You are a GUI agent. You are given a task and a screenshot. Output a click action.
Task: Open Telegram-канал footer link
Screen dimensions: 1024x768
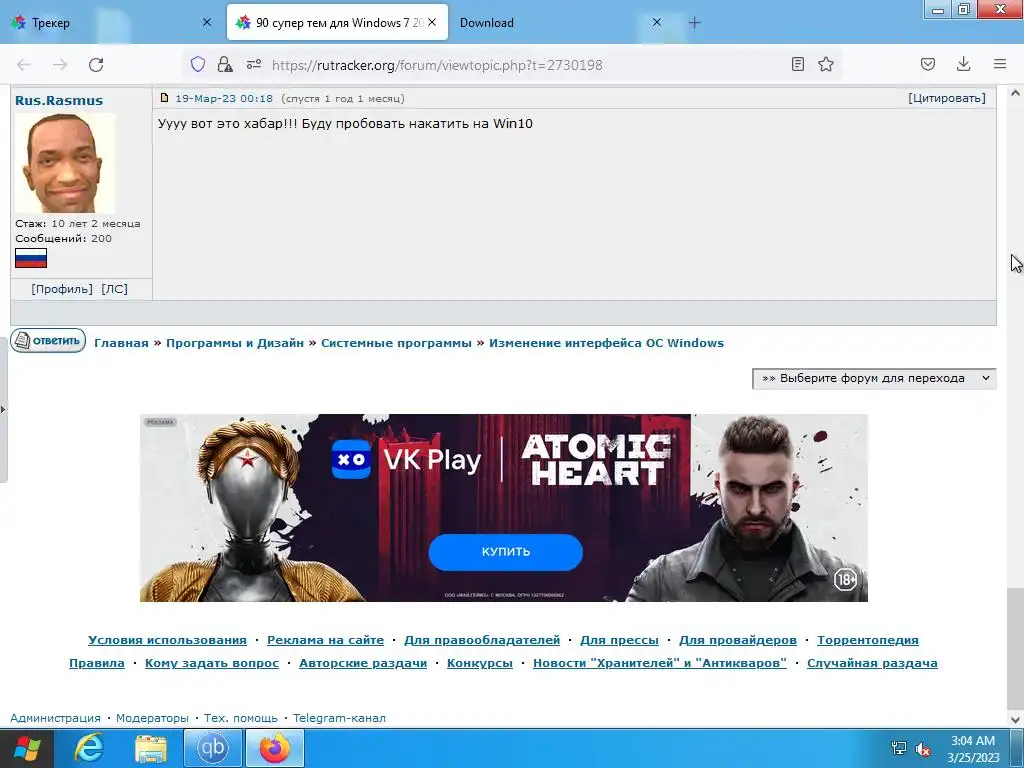pos(339,718)
